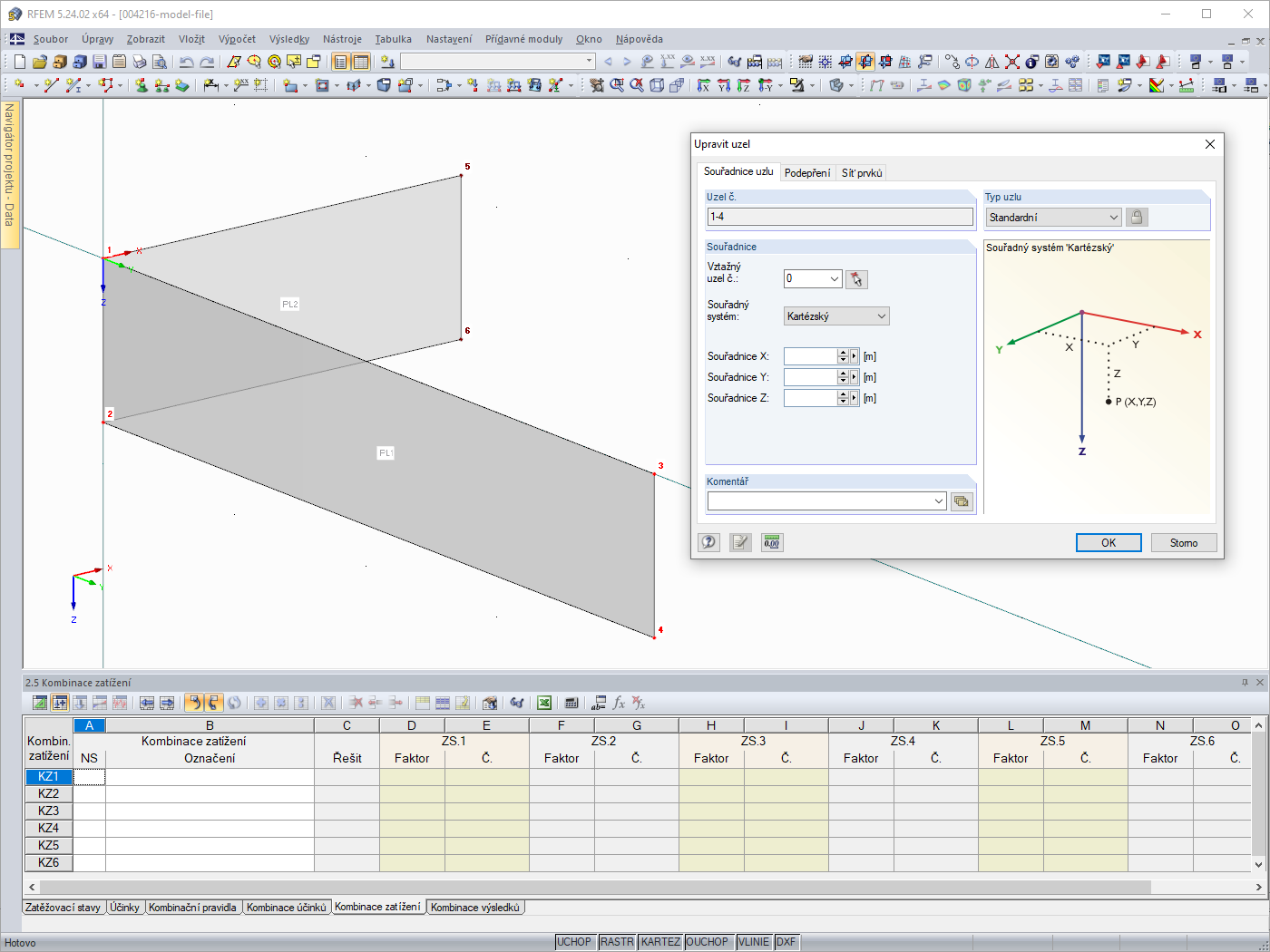Screen dimensions: 1270x952
Task: Click the comment library icon beside Komentář
Action: [x=962, y=501]
